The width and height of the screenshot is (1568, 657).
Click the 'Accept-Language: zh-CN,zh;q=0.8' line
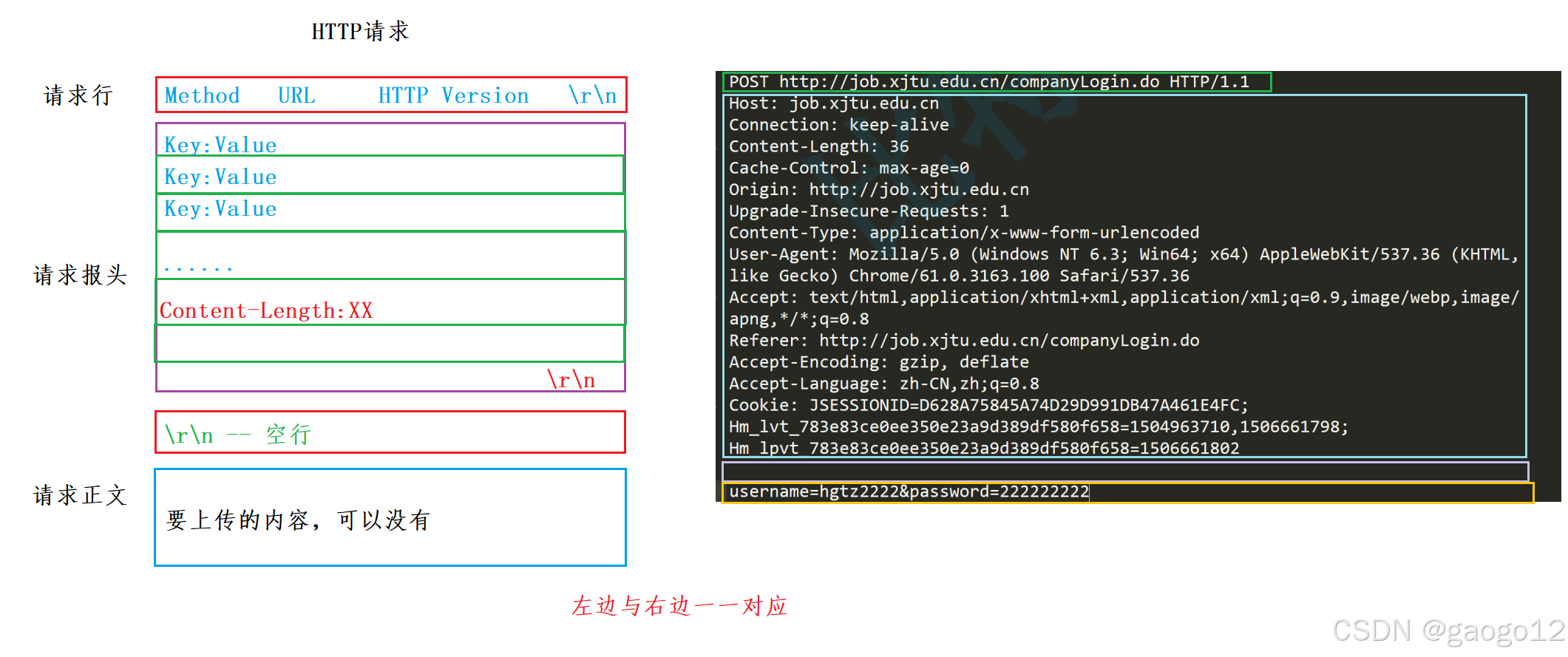pos(884,384)
